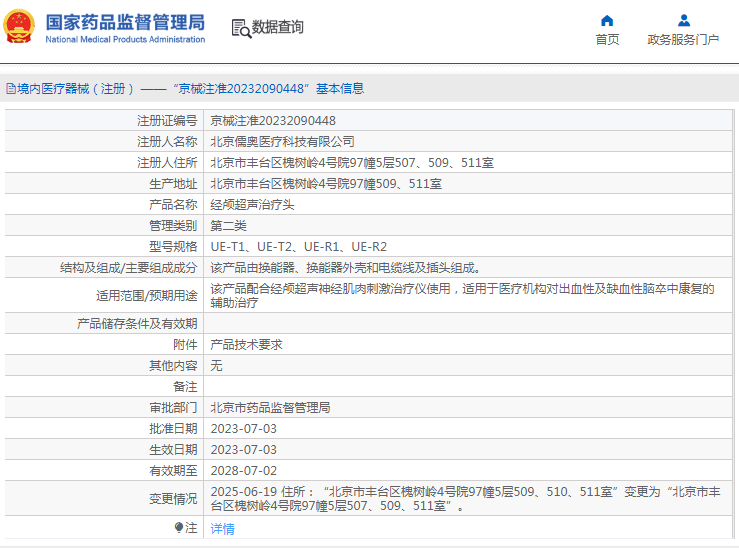Click the registrant name 北京儒奥医疗科技有限公司
The width and height of the screenshot is (739, 548).
[x=282, y=141]
